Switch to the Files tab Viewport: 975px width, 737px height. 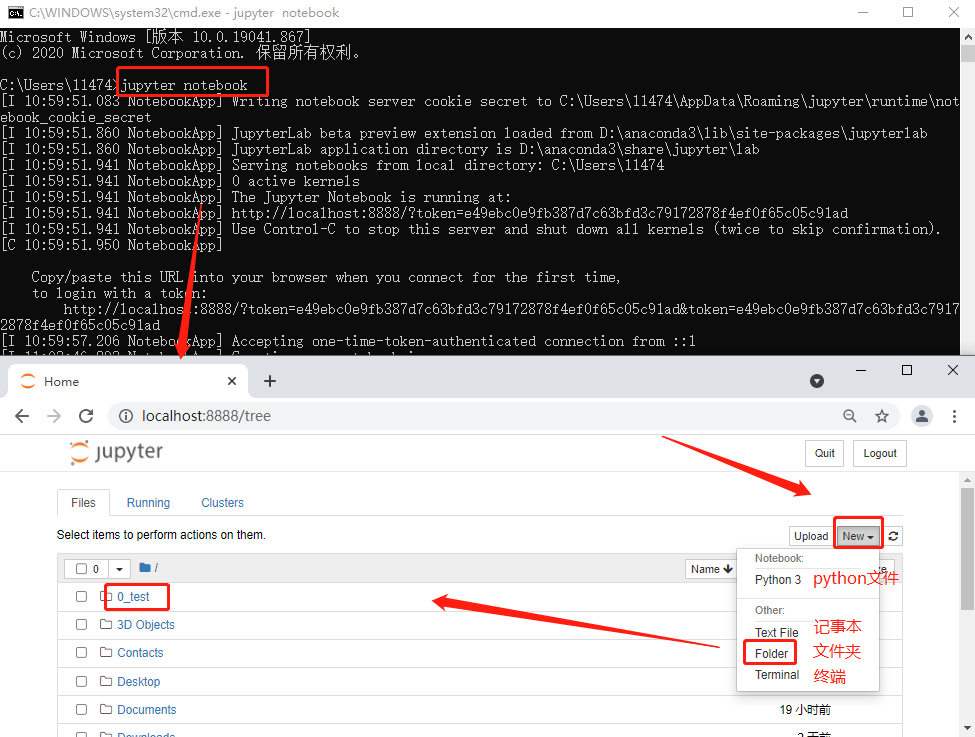(83, 503)
